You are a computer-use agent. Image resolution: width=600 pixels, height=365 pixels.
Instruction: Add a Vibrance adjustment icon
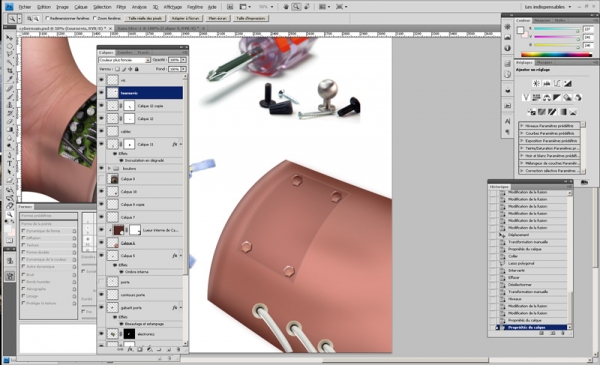click(x=526, y=98)
